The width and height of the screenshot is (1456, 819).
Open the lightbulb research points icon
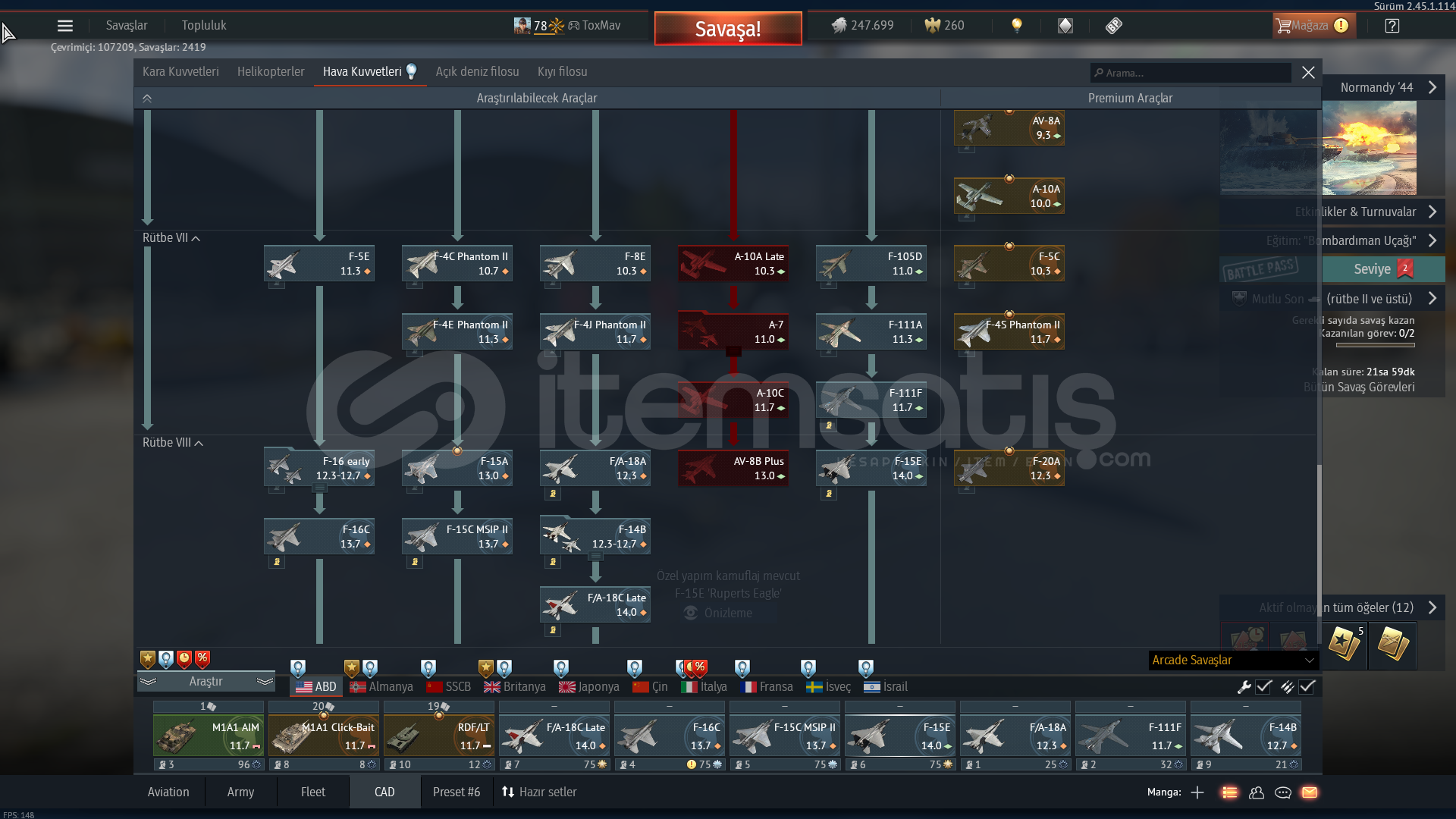pos(1017,26)
